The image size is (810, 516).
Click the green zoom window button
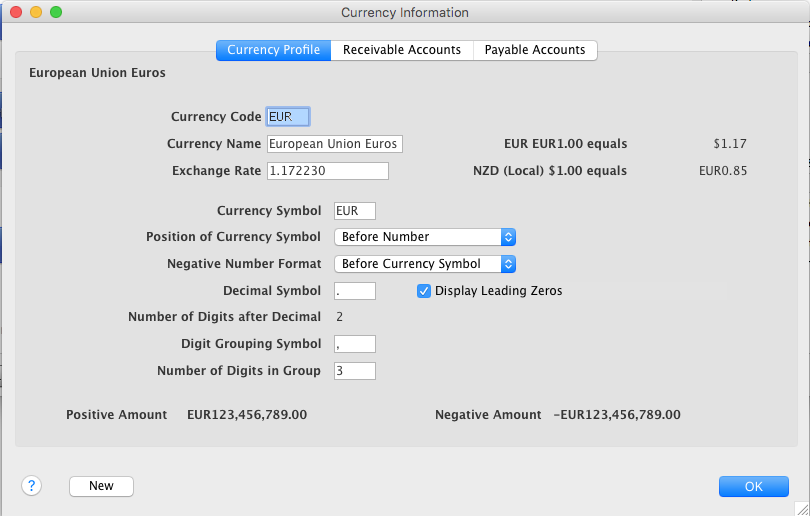[x=55, y=13]
